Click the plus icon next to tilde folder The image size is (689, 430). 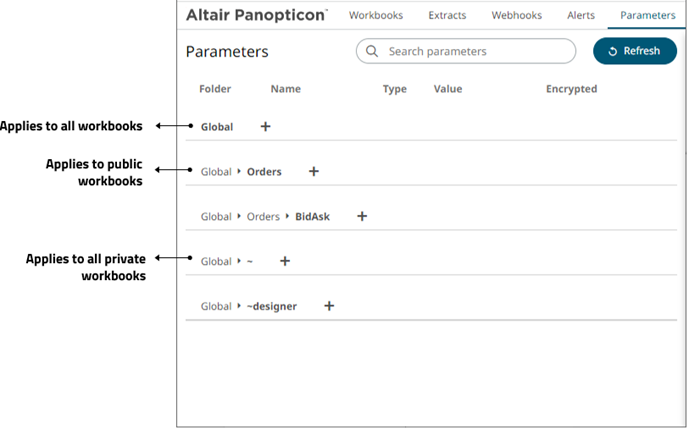[285, 261]
